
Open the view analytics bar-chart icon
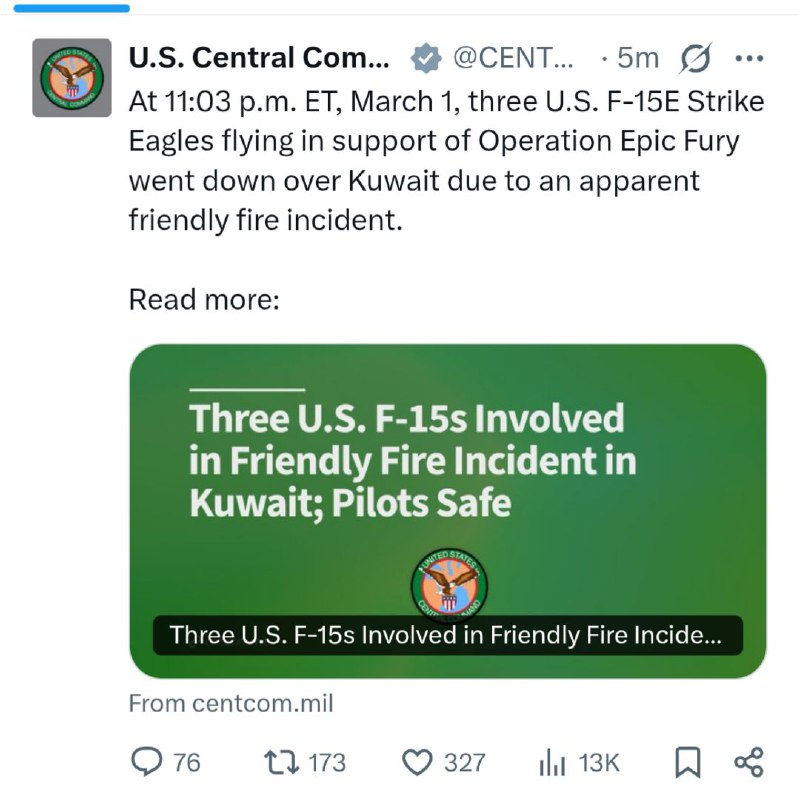click(553, 763)
